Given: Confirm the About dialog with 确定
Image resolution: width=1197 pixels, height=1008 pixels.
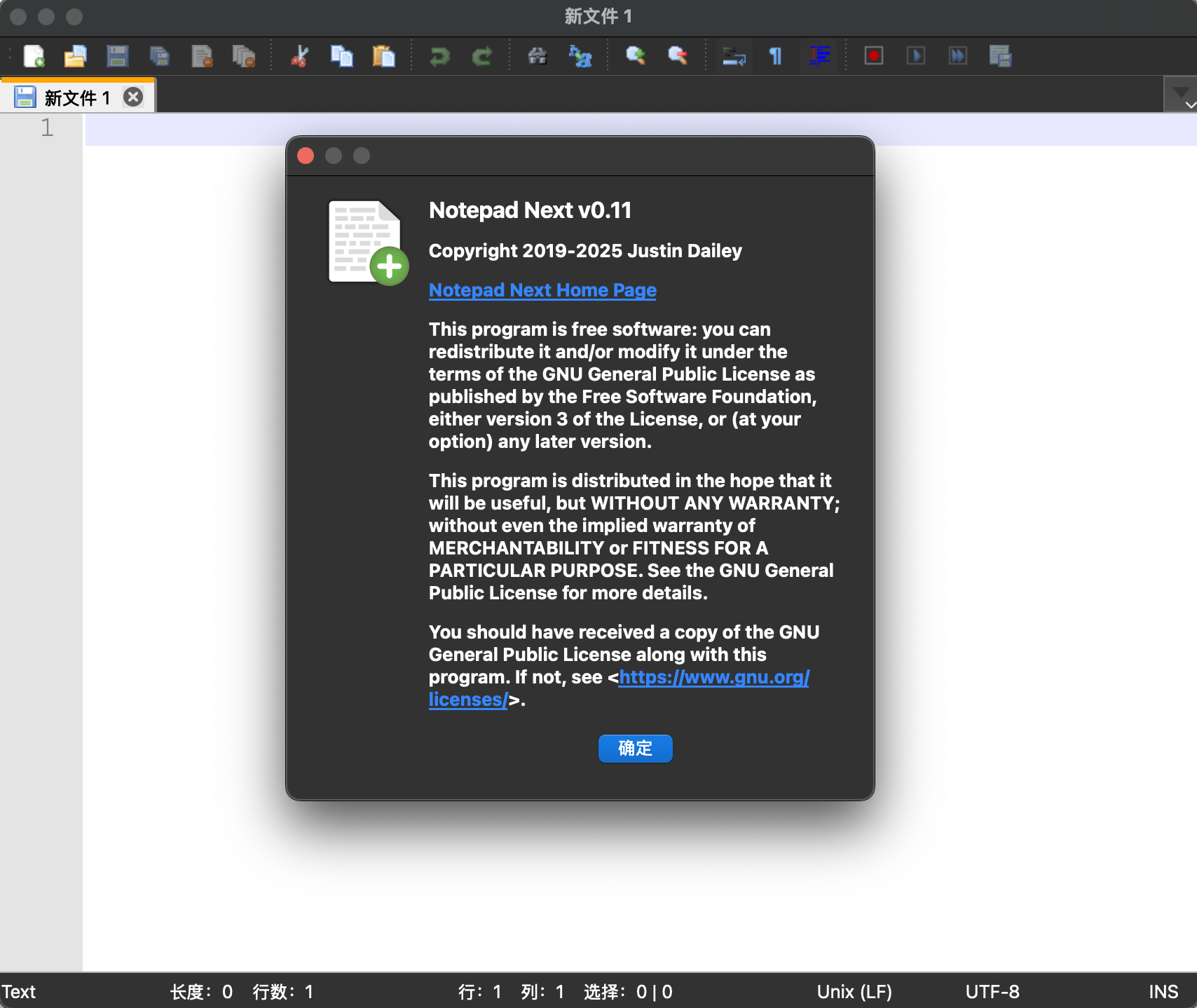Looking at the screenshot, I should pos(634,748).
